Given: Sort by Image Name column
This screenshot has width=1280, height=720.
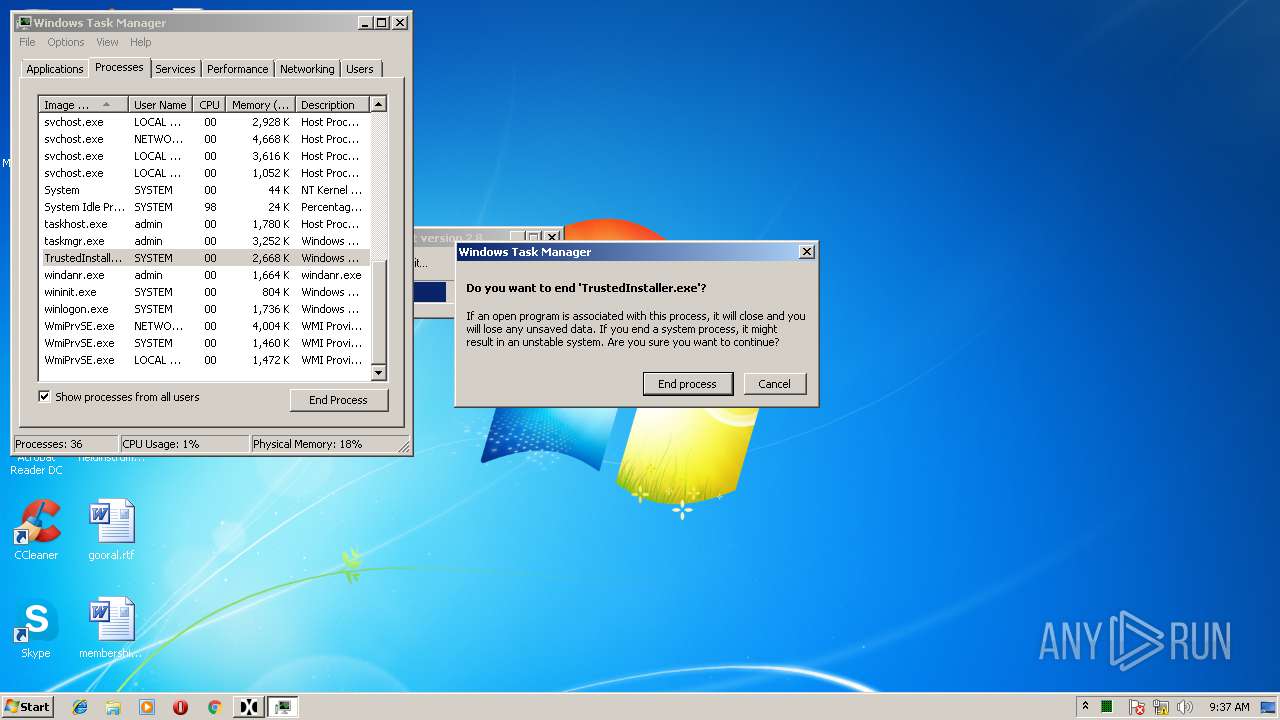Looking at the screenshot, I should pos(84,105).
